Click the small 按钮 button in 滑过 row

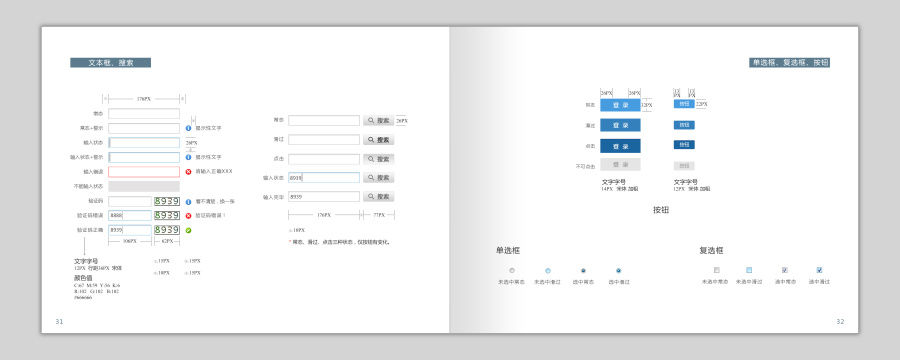coord(684,125)
